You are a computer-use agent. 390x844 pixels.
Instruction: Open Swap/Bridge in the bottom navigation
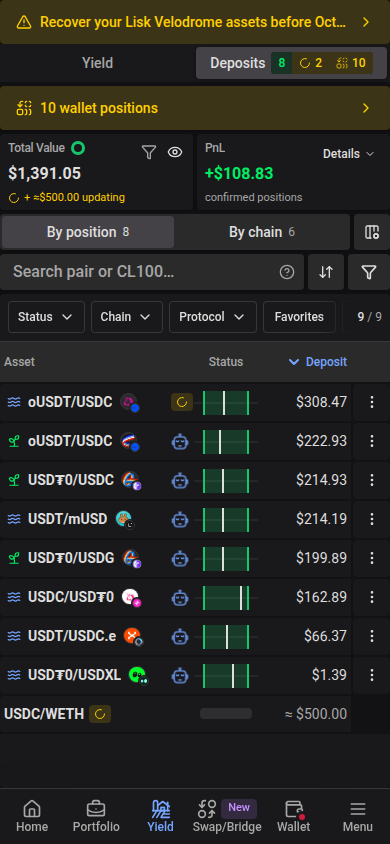tap(227, 817)
